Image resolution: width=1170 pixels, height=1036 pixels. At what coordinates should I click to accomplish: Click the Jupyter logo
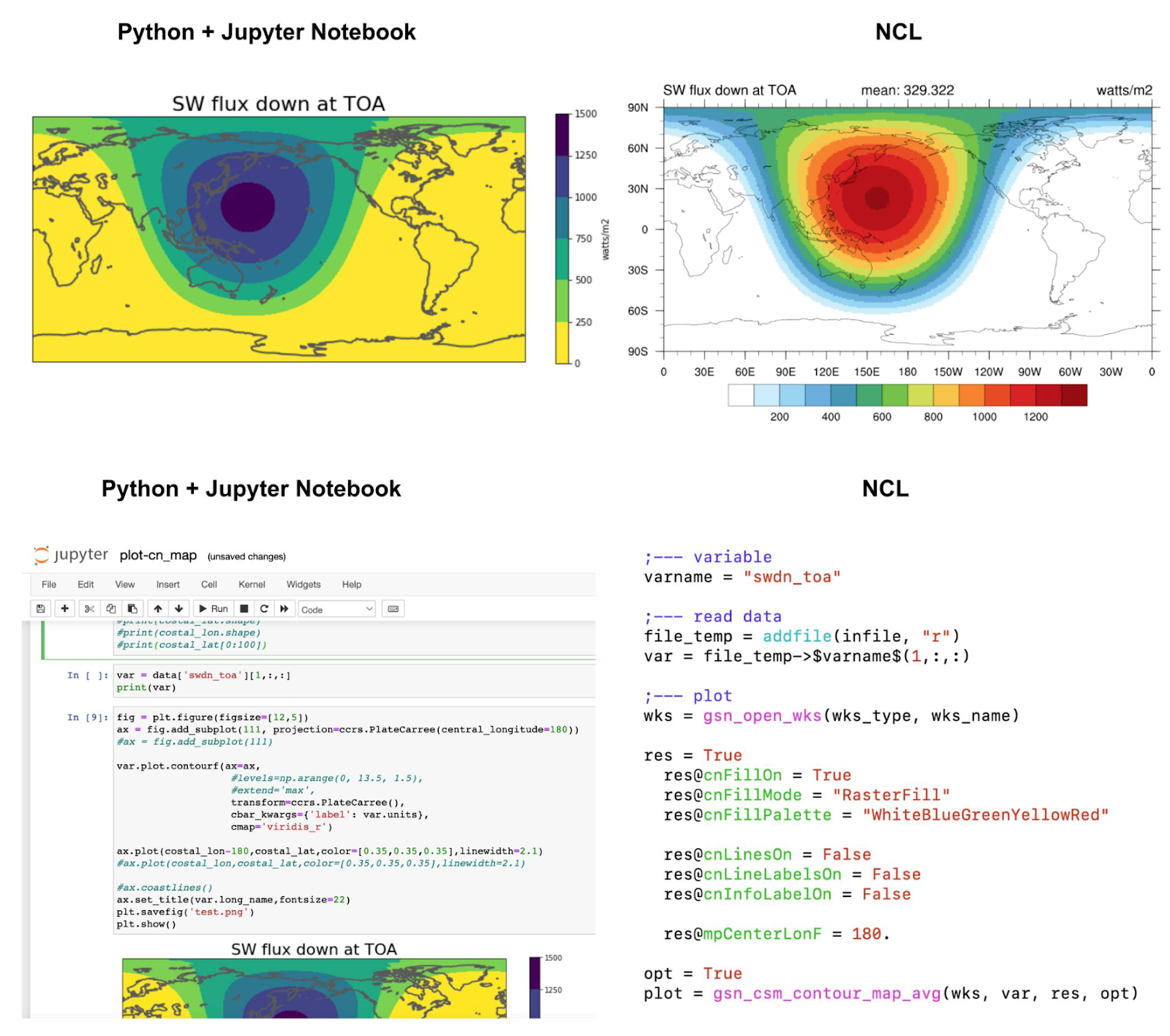tap(71, 555)
